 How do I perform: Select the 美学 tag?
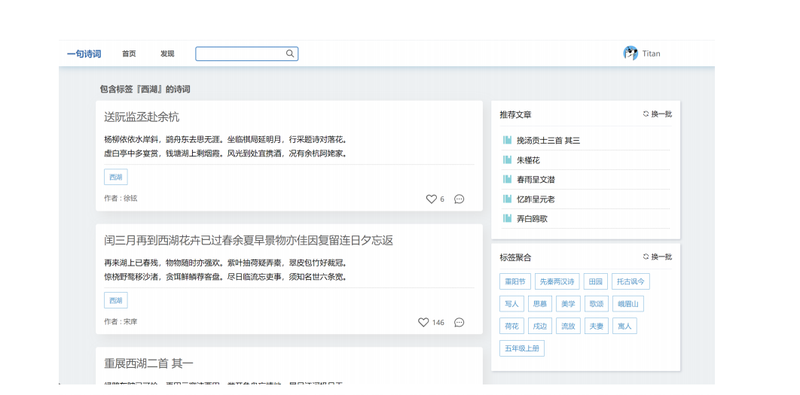[568, 304]
